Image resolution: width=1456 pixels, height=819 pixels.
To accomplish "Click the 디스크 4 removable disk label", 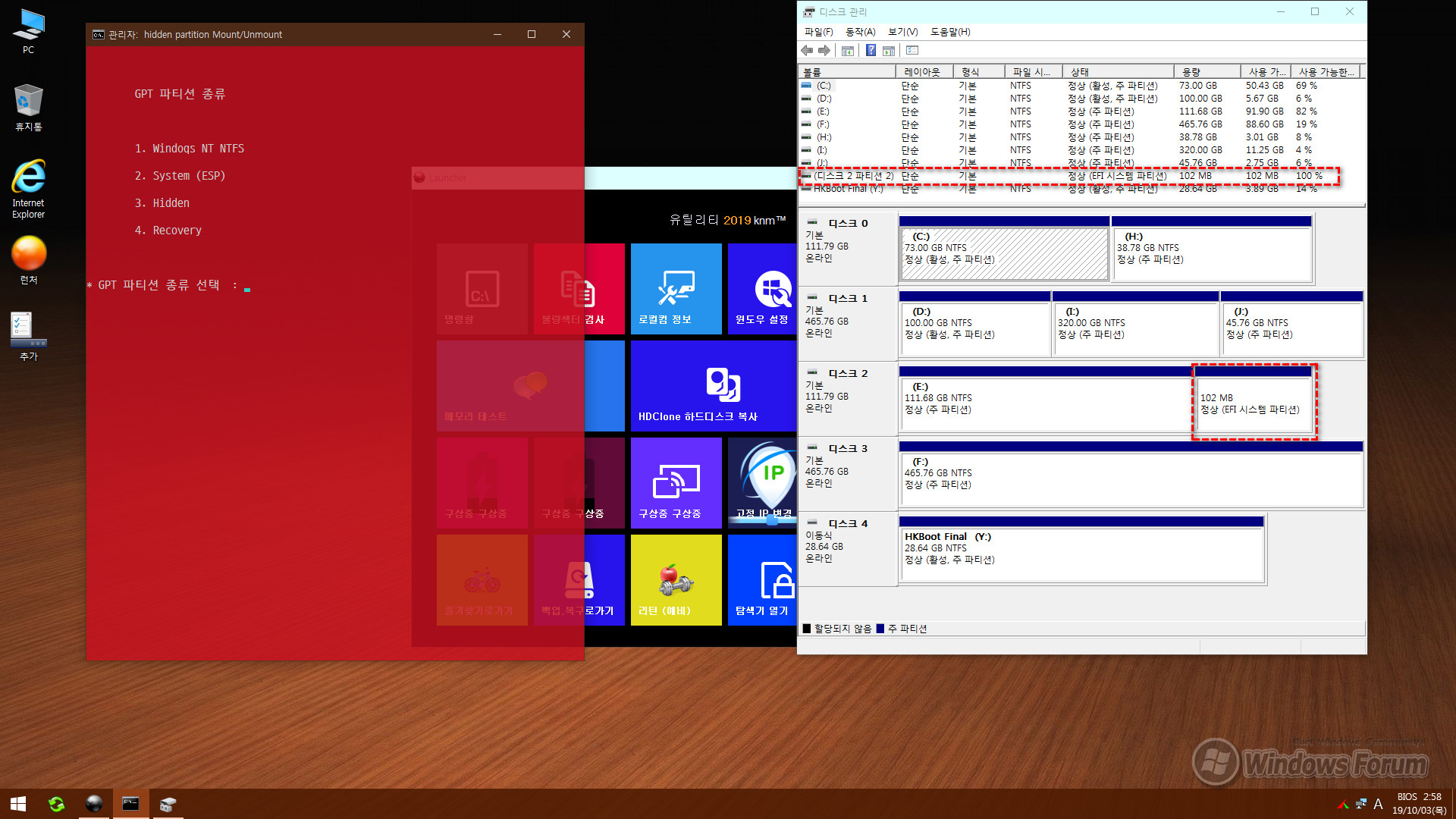I will click(x=848, y=524).
